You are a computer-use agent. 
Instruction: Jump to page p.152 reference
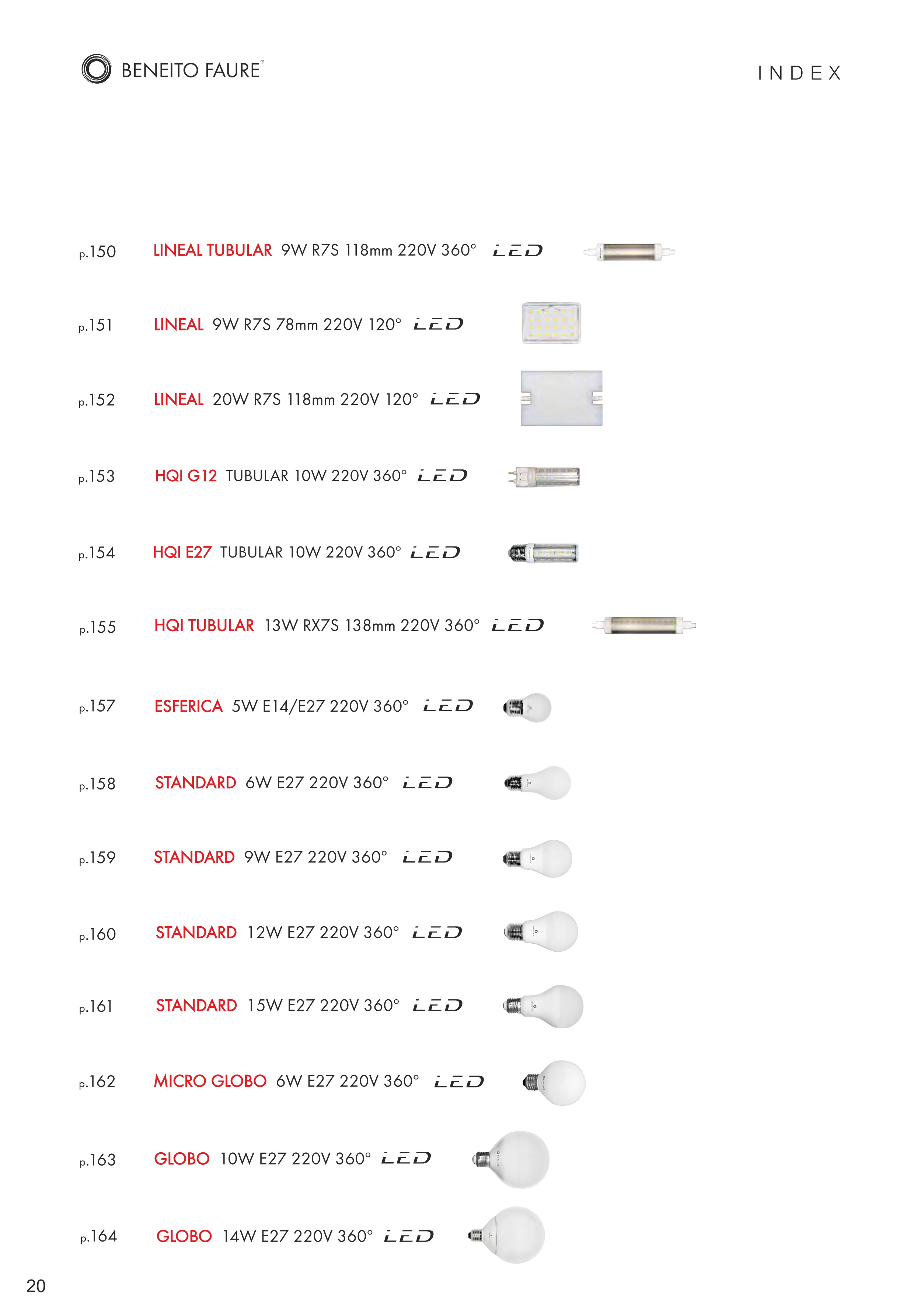click(97, 400)
